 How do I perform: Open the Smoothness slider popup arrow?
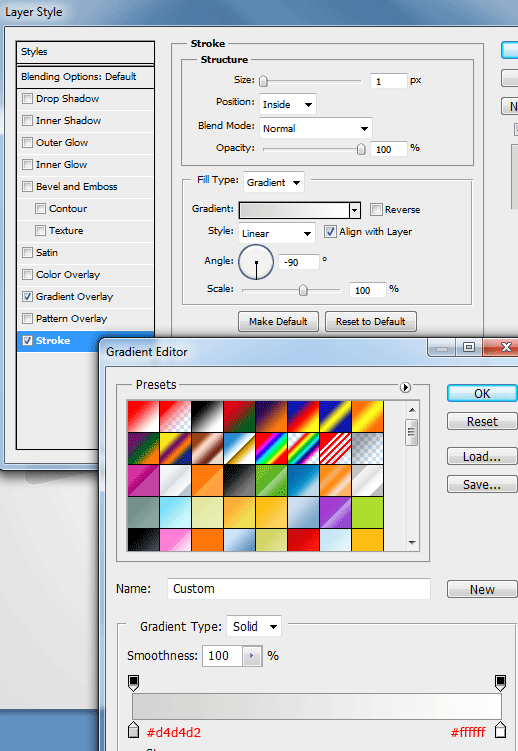coord(252,656)
